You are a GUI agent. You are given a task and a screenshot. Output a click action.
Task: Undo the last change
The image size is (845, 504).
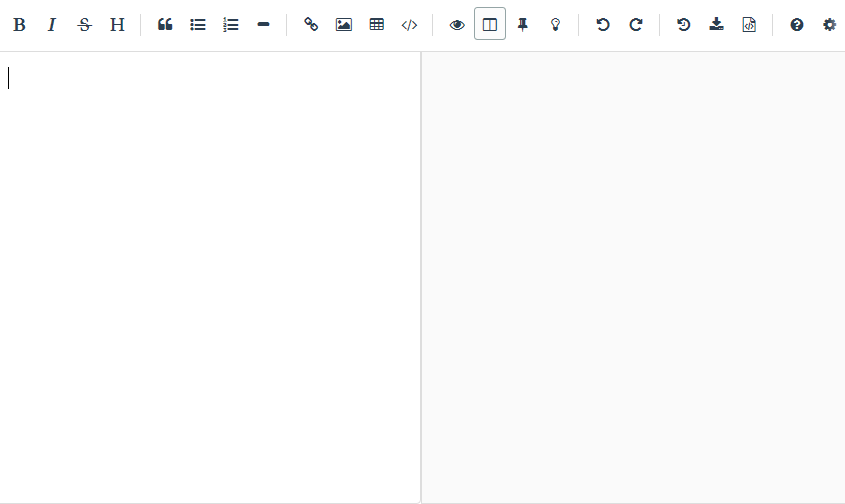(x=603, y=25)
